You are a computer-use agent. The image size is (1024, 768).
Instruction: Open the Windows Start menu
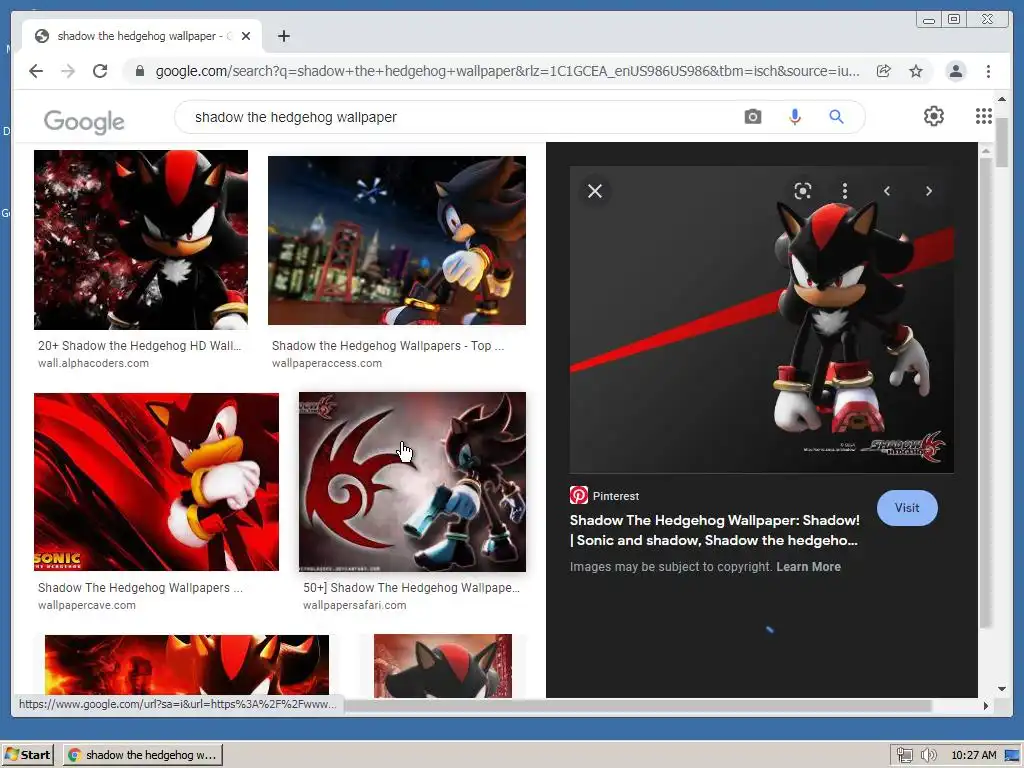tap(28, 755)
